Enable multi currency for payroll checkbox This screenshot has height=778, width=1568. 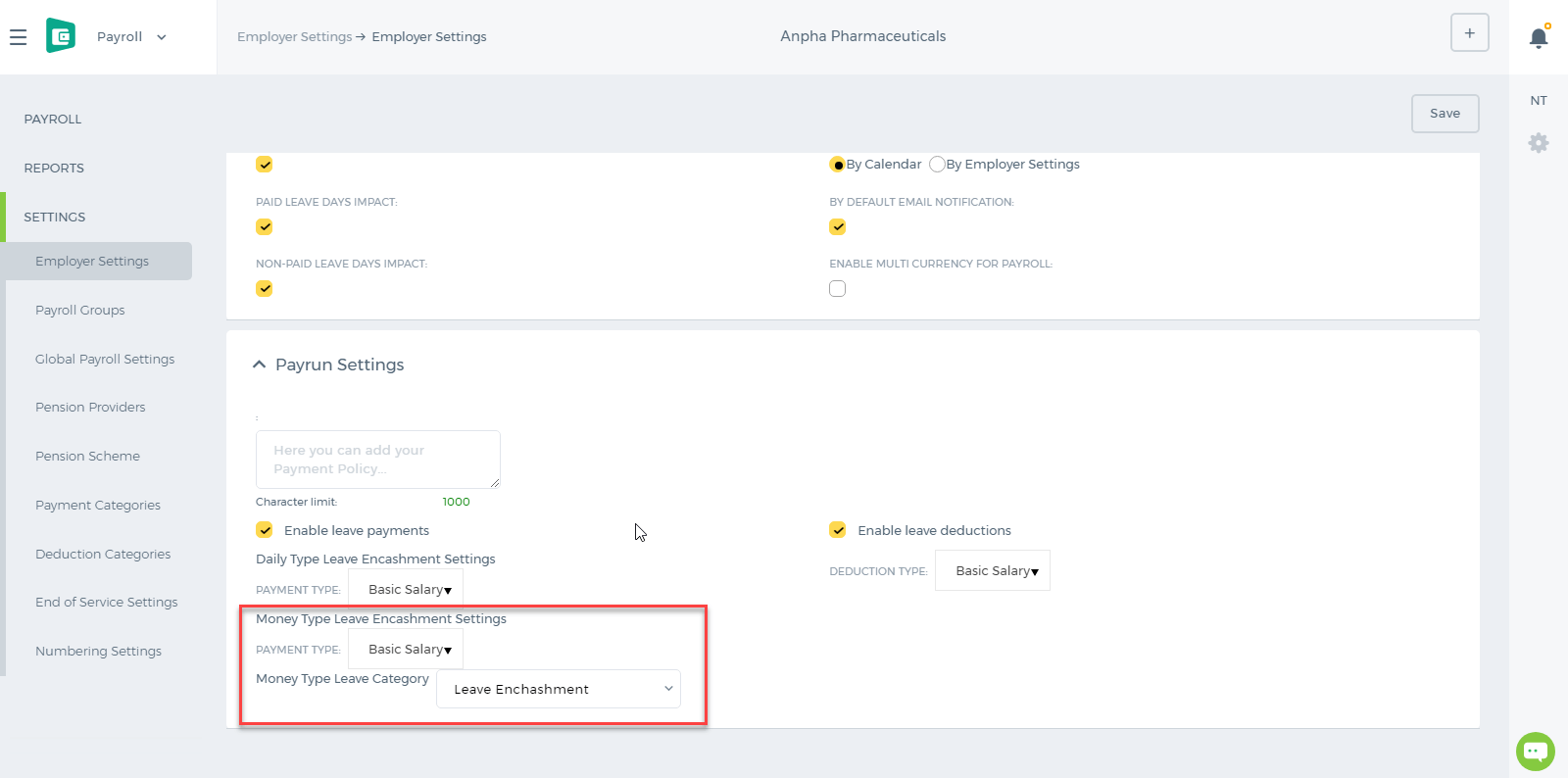coord(838,289)
